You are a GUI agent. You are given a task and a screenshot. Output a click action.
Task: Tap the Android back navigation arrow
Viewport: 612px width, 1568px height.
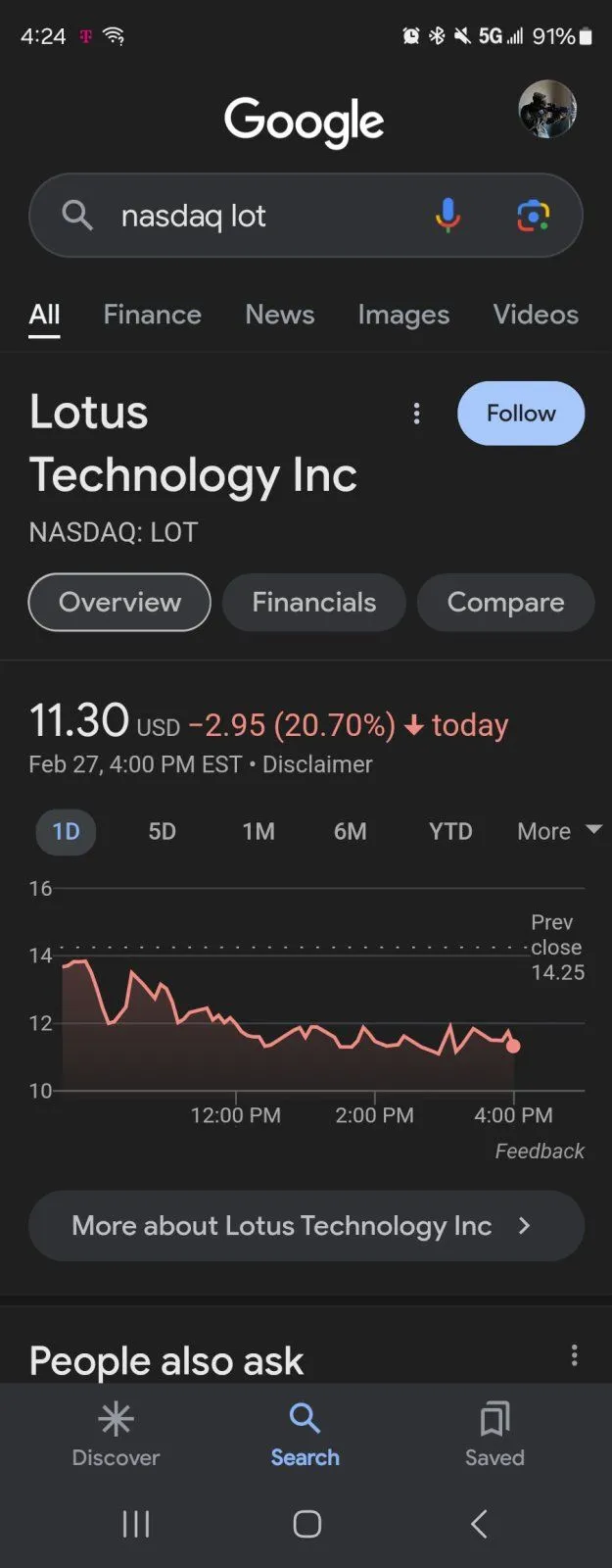479,1524
